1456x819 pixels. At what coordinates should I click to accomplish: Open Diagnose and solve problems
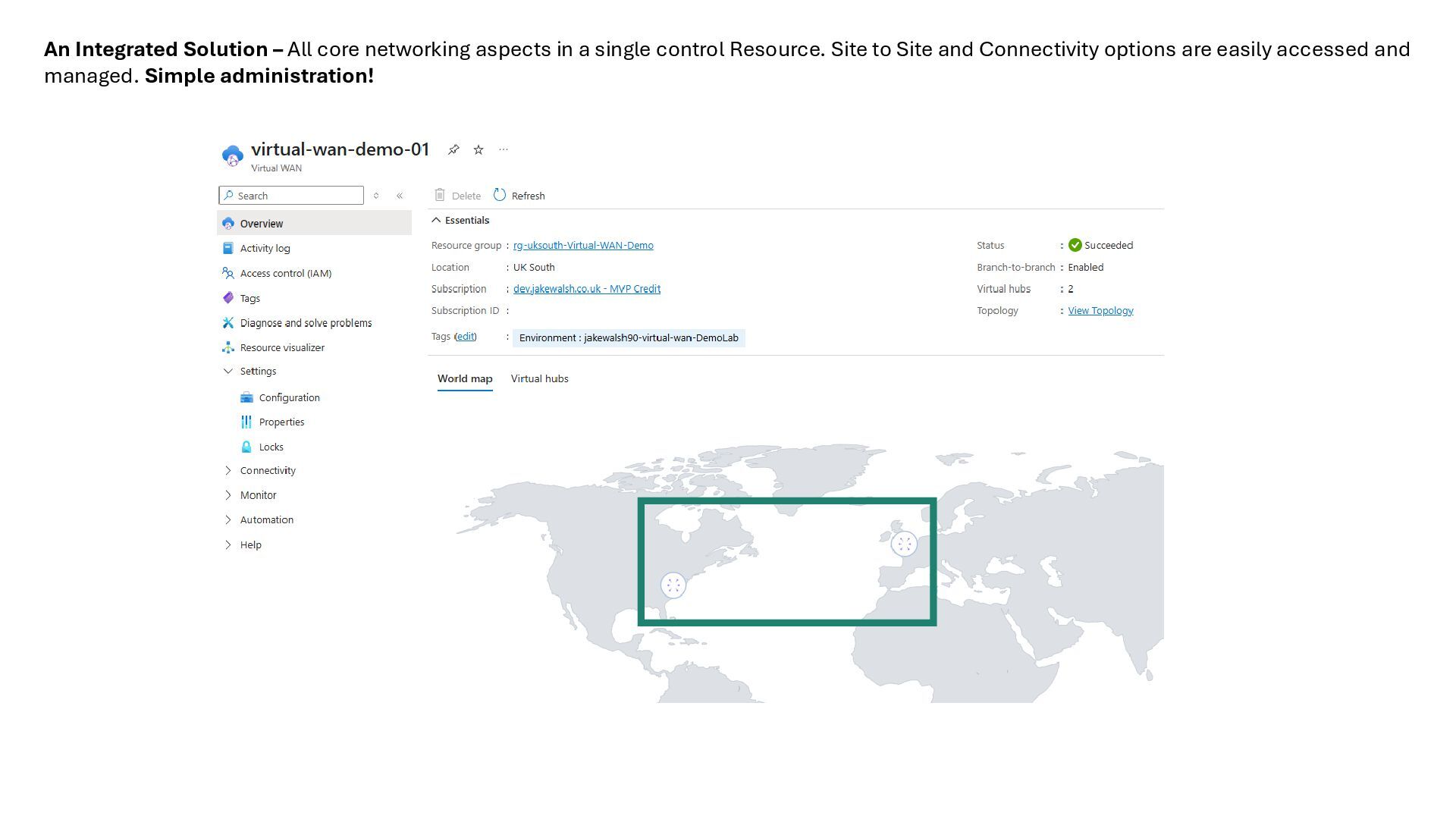tap(306, 323)
